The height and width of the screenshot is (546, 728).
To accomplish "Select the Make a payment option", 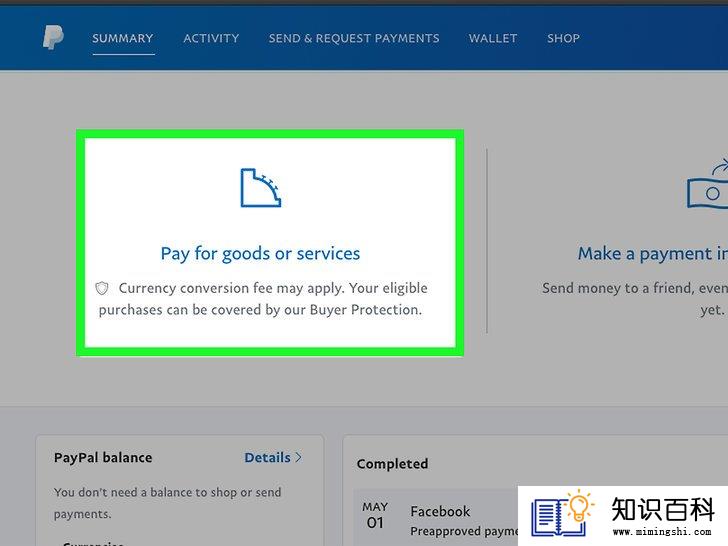I will tap(652, 254).
